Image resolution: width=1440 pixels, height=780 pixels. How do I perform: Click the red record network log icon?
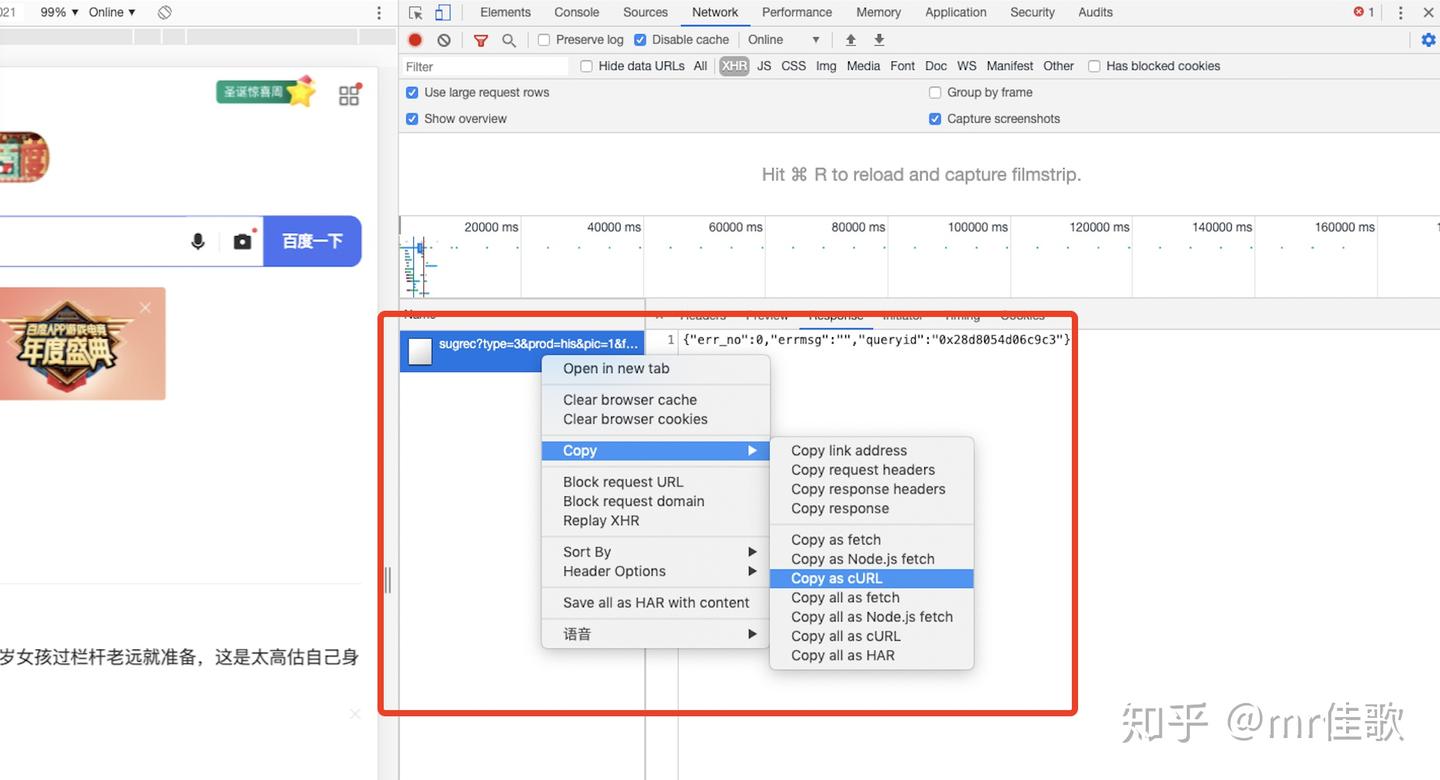tap(415, 40)
